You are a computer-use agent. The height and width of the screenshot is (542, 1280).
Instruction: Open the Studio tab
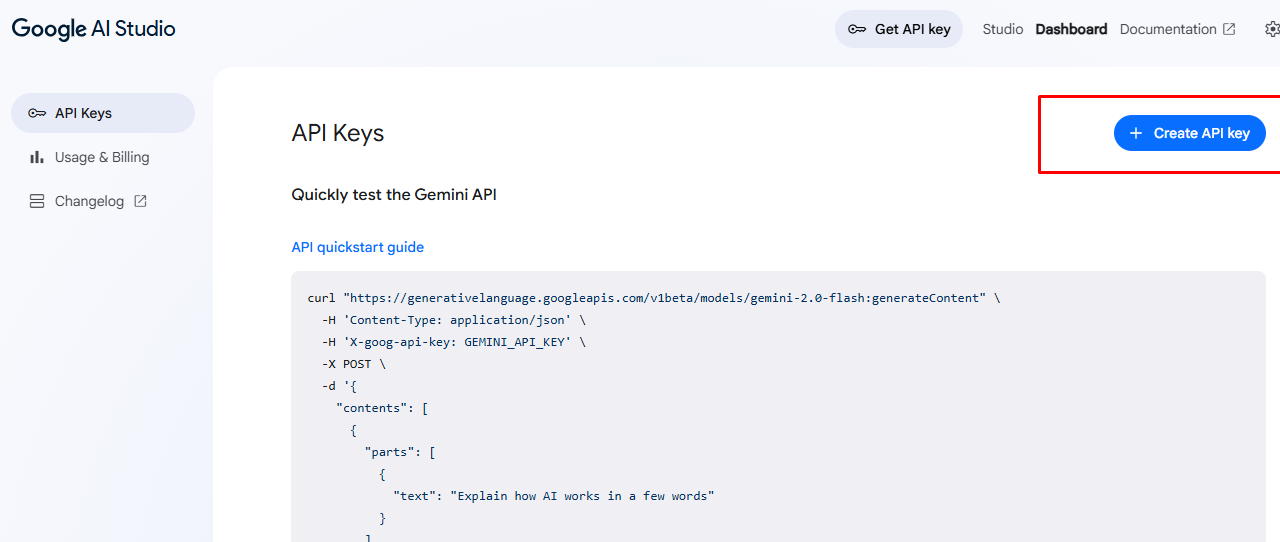[x=1002, y=29]
